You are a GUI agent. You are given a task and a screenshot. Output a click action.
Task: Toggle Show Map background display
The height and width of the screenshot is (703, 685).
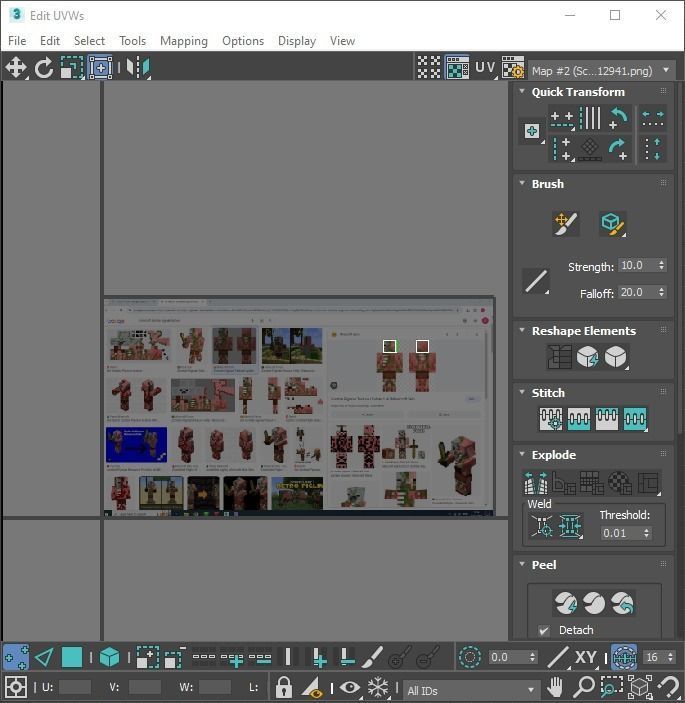tap(457, 67)
